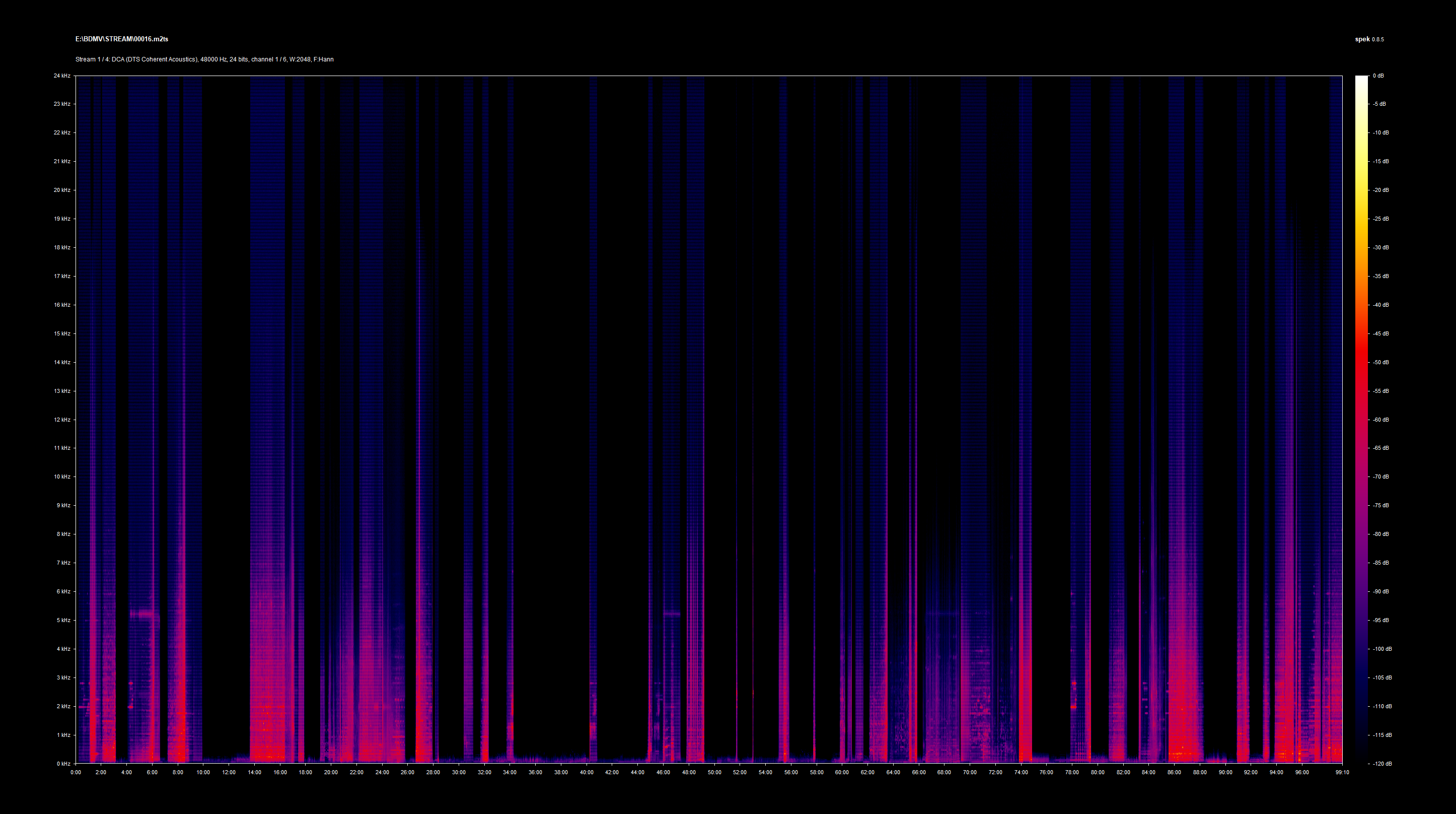Viewport: 1456px width, 814px height.
Task: Click the yellow -20 dB color scale region
Action: pos(1361,190)
